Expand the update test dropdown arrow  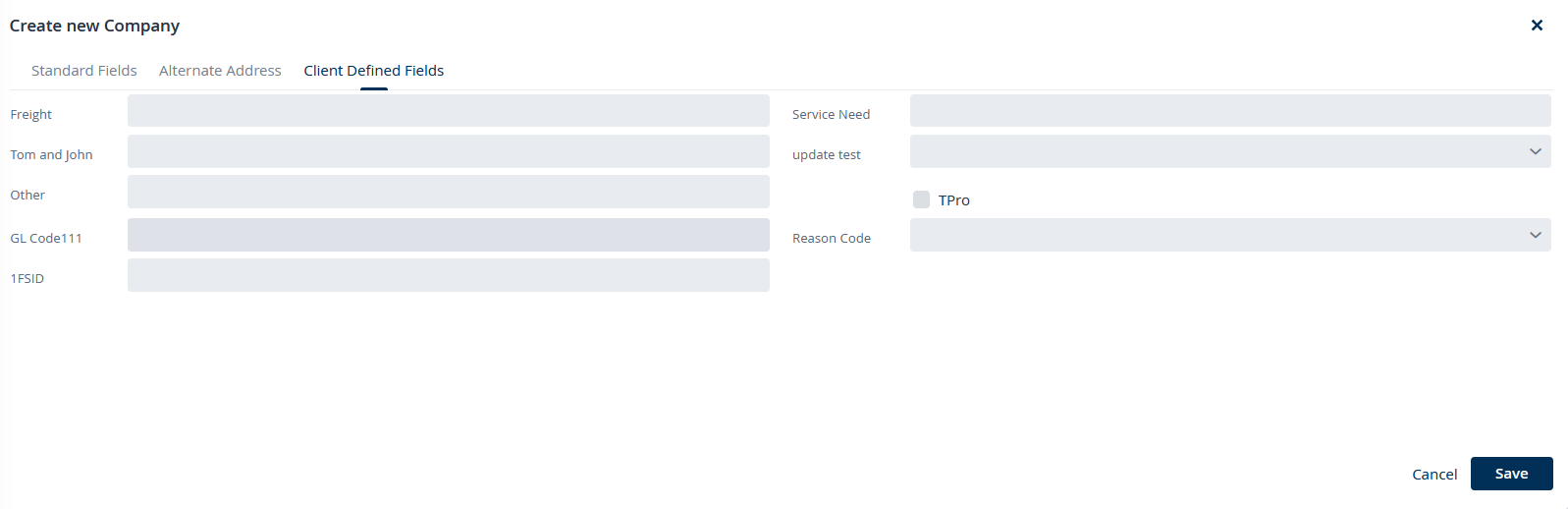click(x=1535, y=151)
